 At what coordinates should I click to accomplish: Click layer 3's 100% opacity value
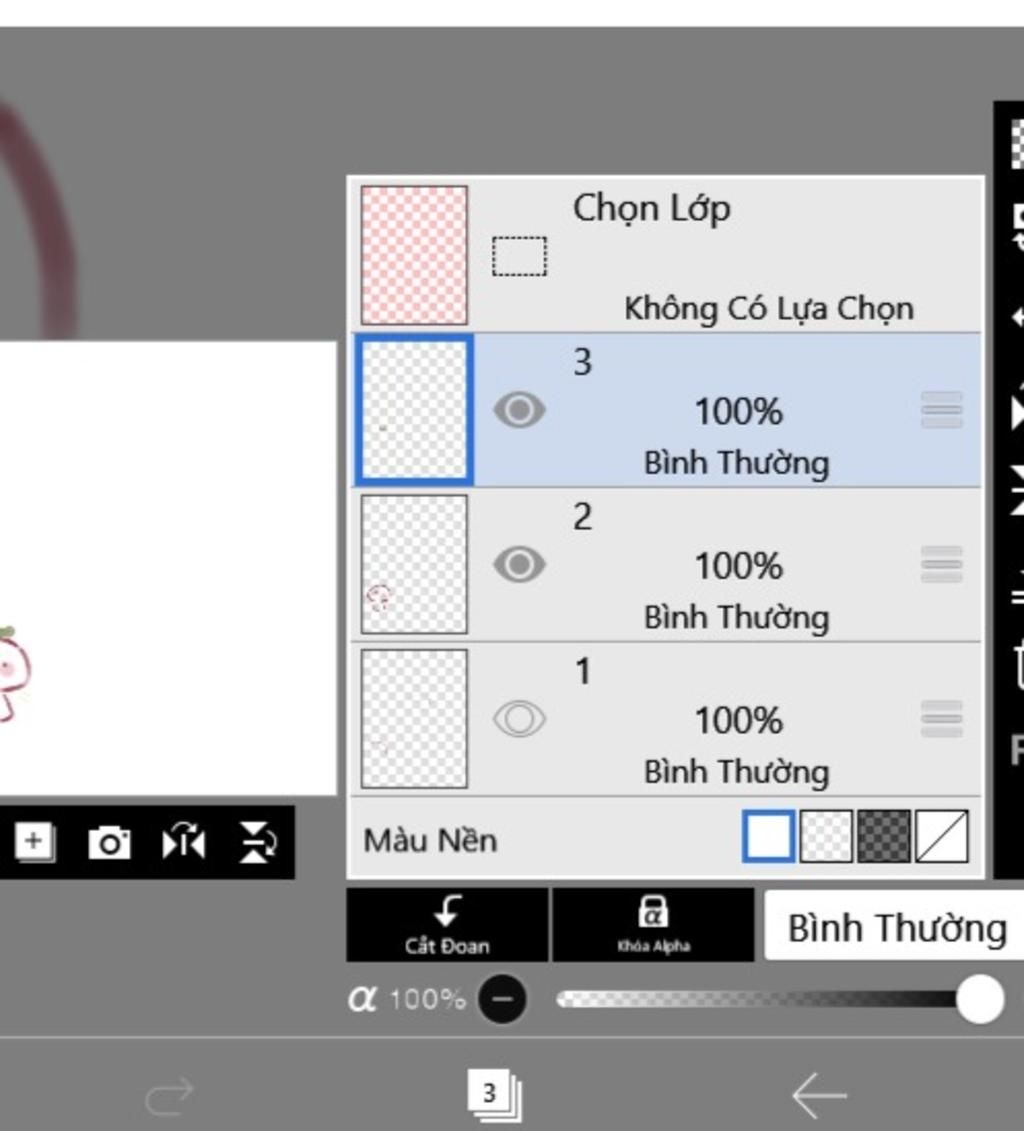click(x=738, y=412)
